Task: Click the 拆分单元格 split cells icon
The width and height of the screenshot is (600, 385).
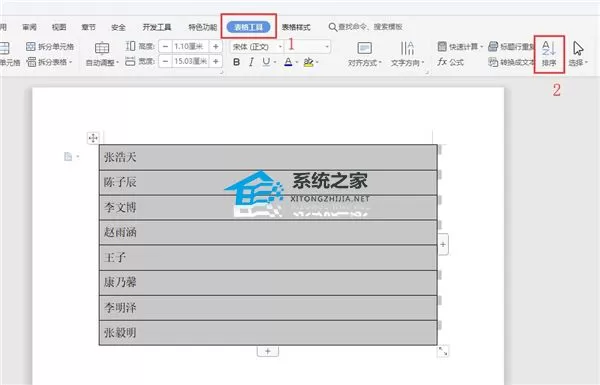Action: [31, 47]
